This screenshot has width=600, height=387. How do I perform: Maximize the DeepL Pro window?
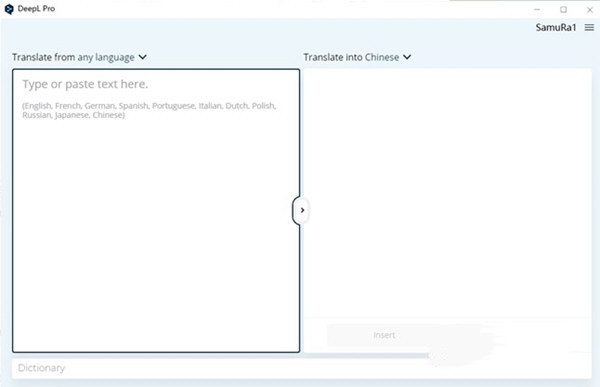point(563,10)
